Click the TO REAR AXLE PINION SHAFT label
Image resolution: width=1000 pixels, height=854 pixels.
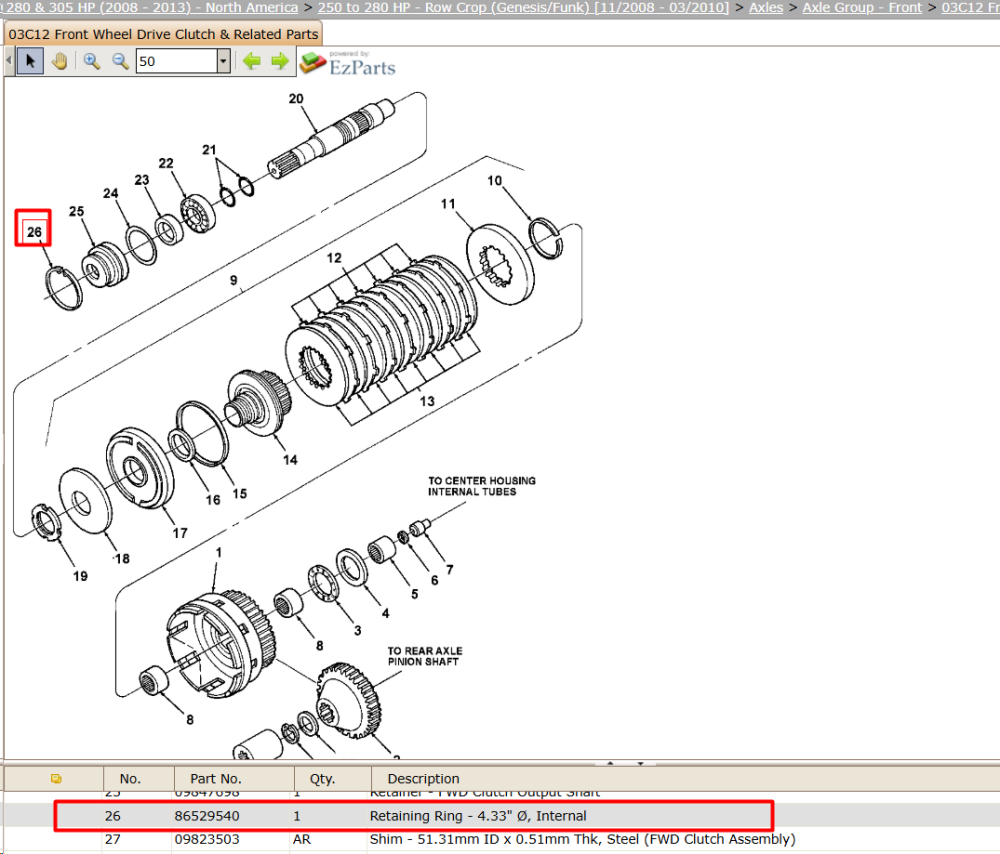tap(425, 656)
